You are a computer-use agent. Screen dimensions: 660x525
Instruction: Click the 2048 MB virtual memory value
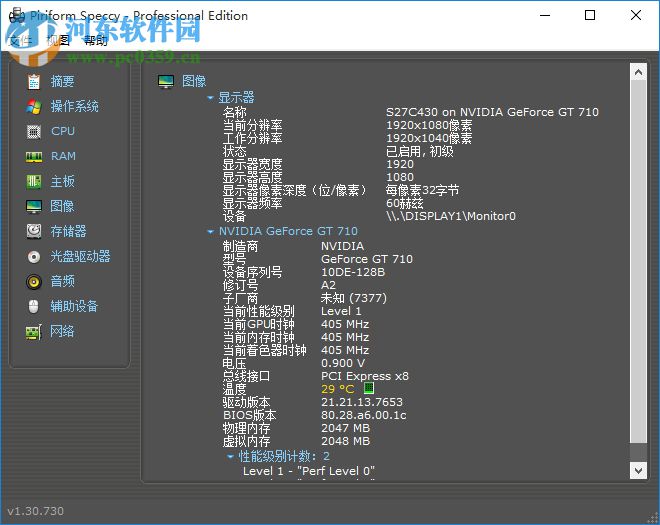coord(346,442)
